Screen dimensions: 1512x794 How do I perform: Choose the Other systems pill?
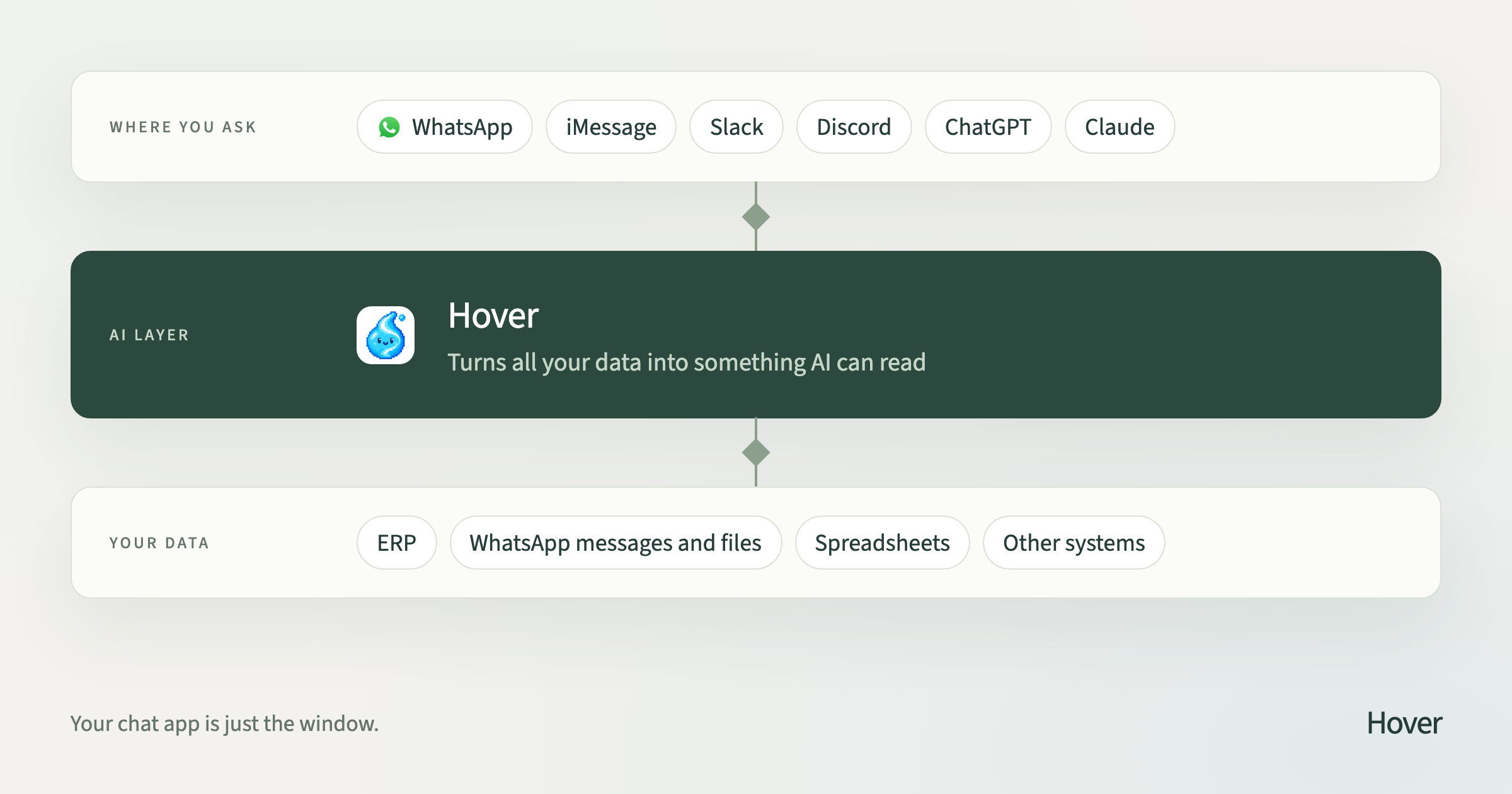tap(1074, 543)
